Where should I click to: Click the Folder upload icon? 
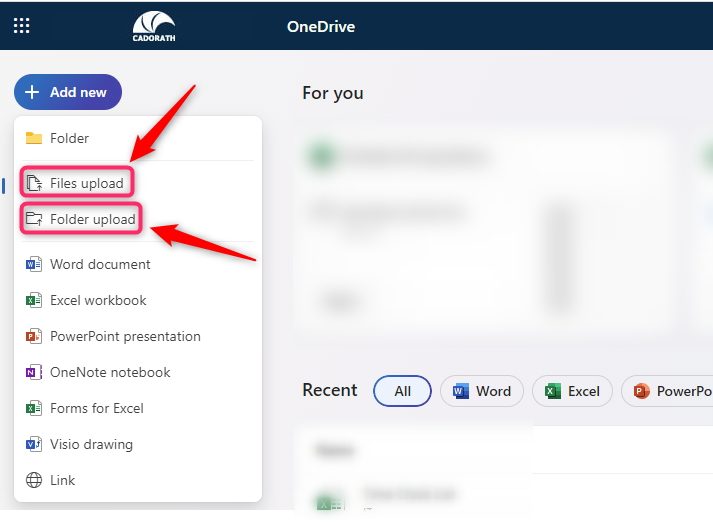(34, 219)
